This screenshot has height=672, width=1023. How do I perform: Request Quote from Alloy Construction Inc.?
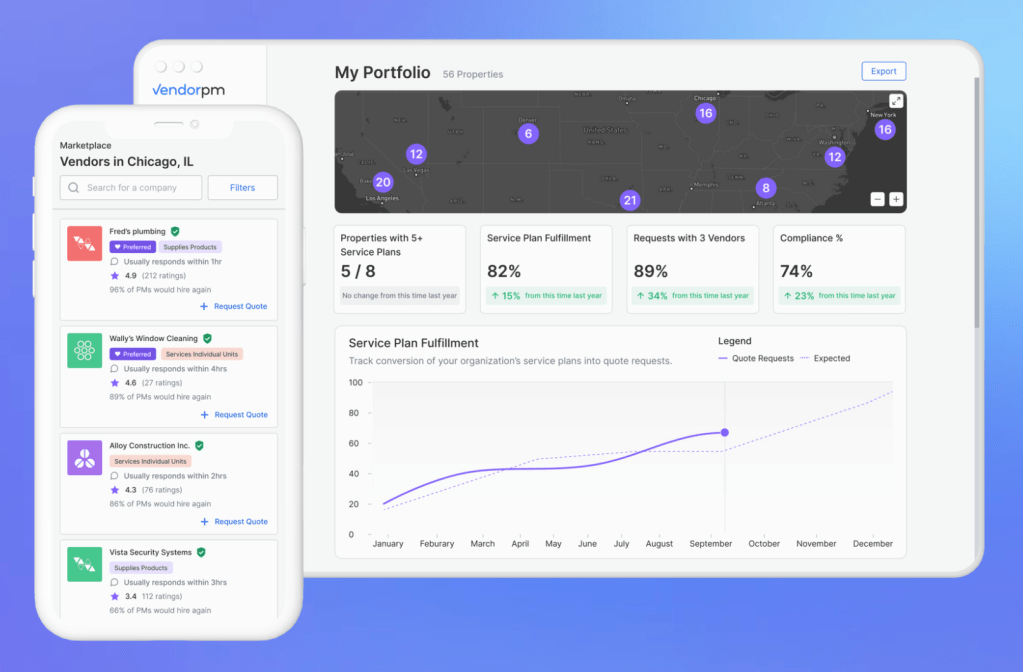234,522
